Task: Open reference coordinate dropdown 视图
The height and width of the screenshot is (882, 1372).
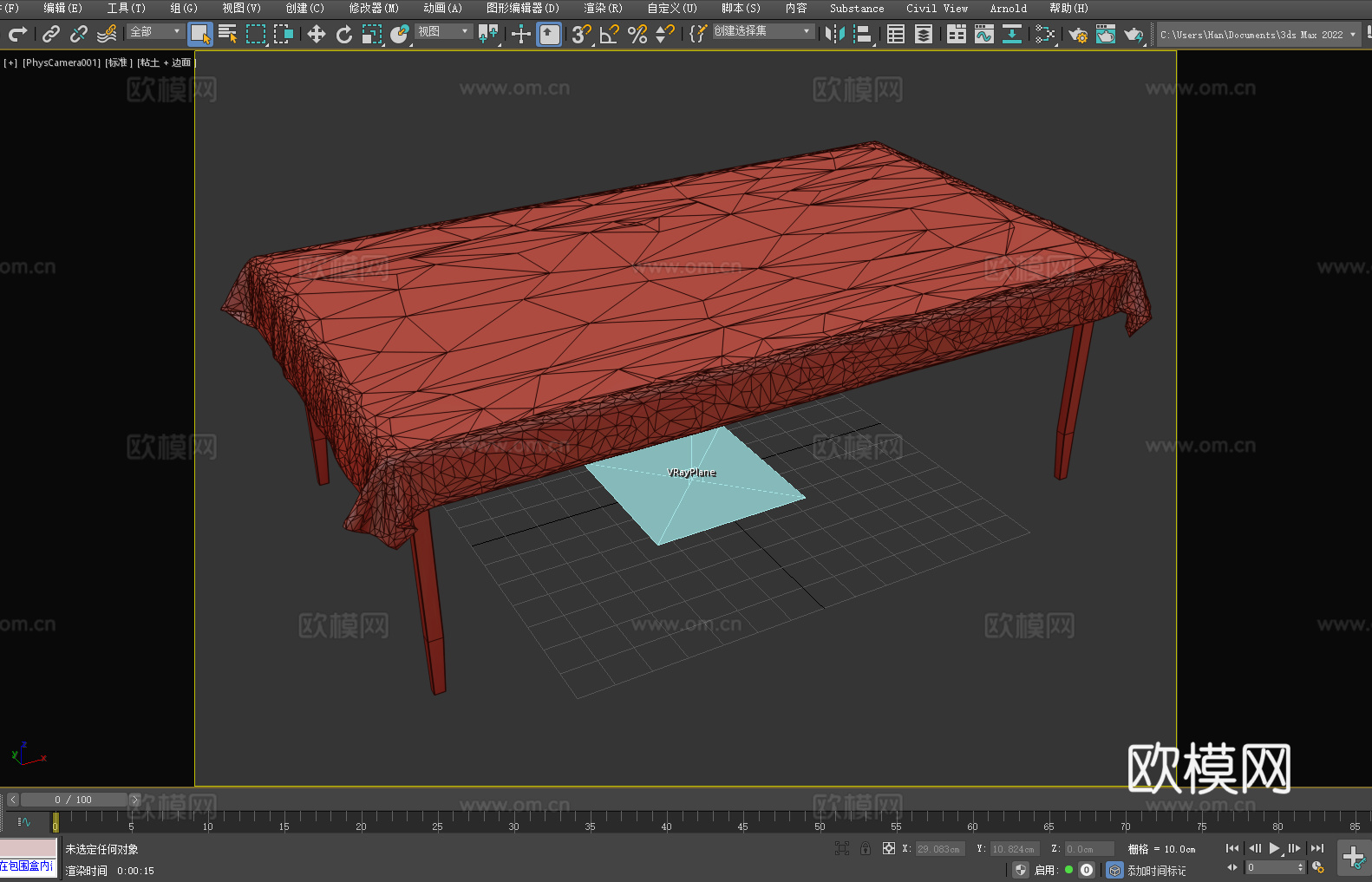Action: [443, 31]
